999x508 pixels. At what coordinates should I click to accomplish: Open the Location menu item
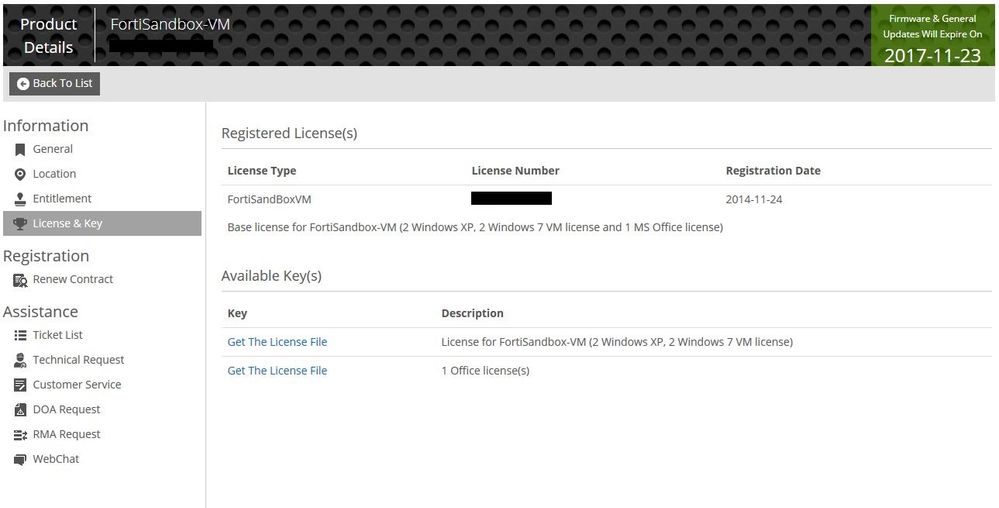[x=54, y=174]
